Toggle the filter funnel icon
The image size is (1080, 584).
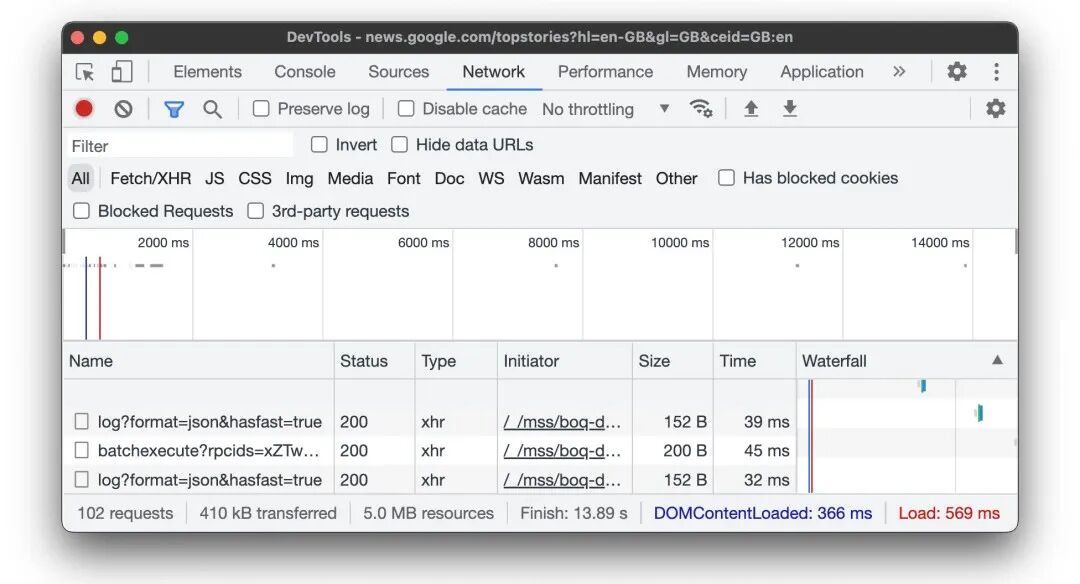click(174, 109)
